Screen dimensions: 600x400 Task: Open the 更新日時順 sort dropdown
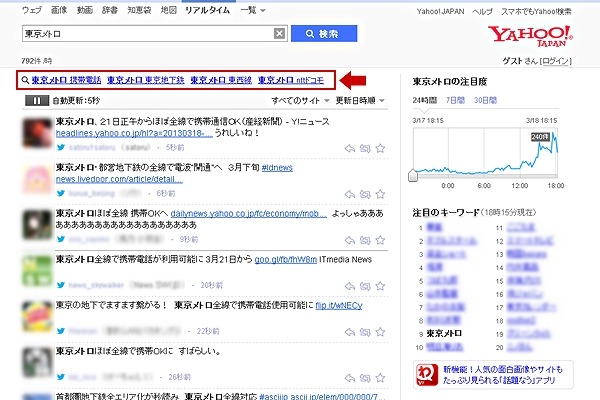[358, 101]
